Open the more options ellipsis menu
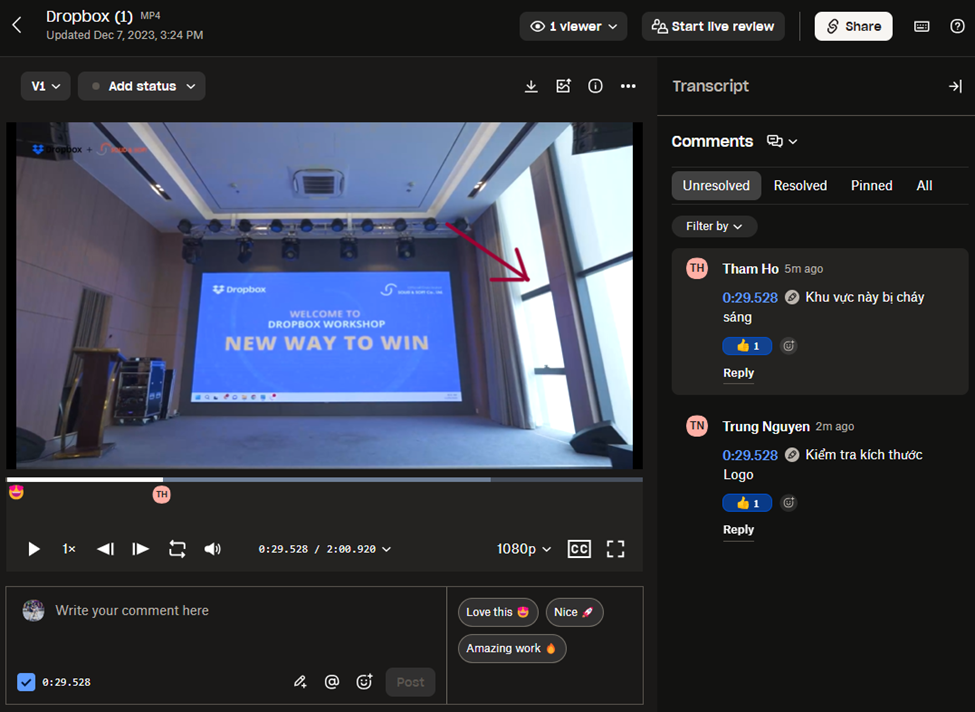975x712 pixels. click(x=628, y=86)
